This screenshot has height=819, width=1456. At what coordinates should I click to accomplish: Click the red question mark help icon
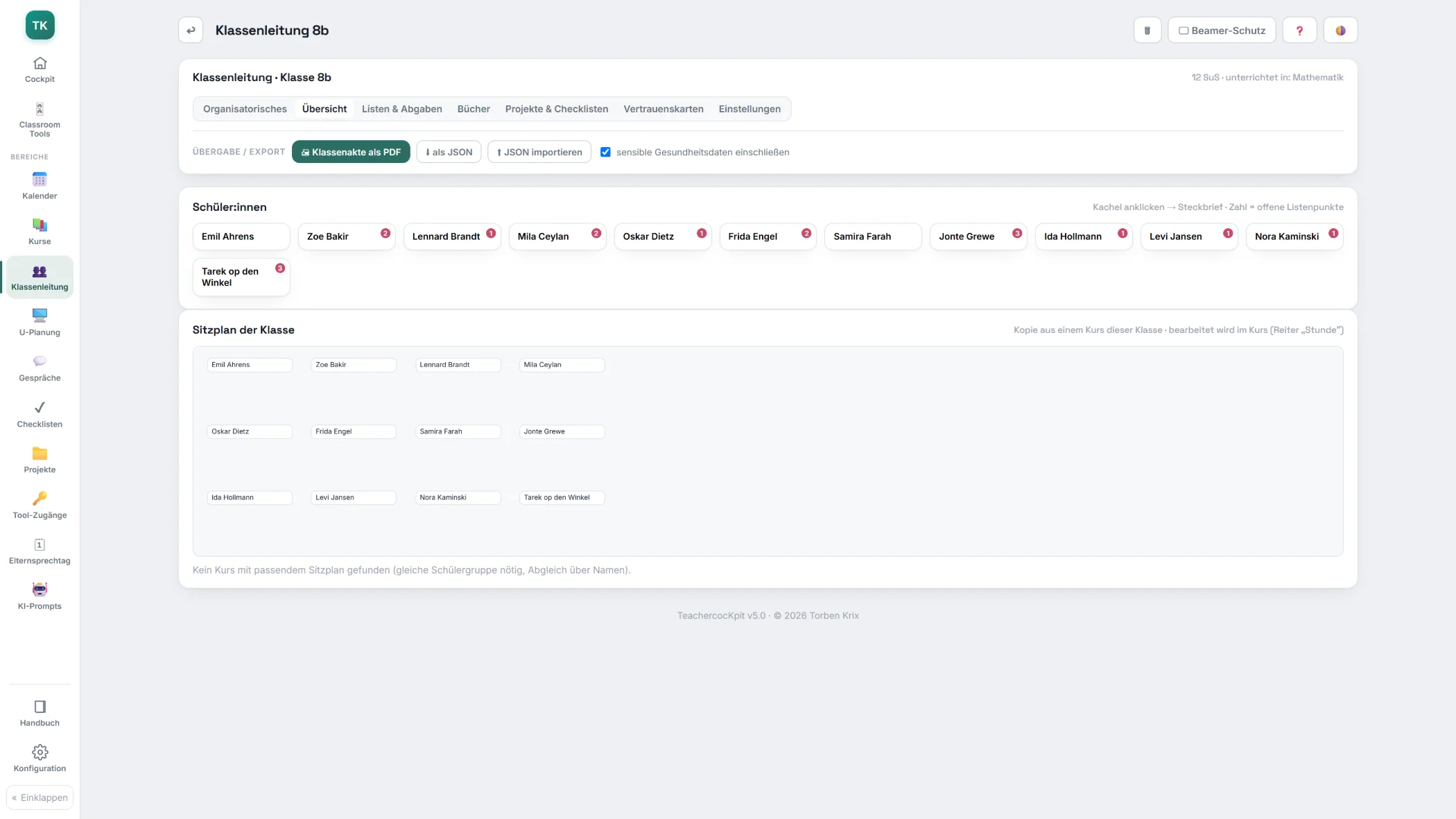click(1299, 31)
